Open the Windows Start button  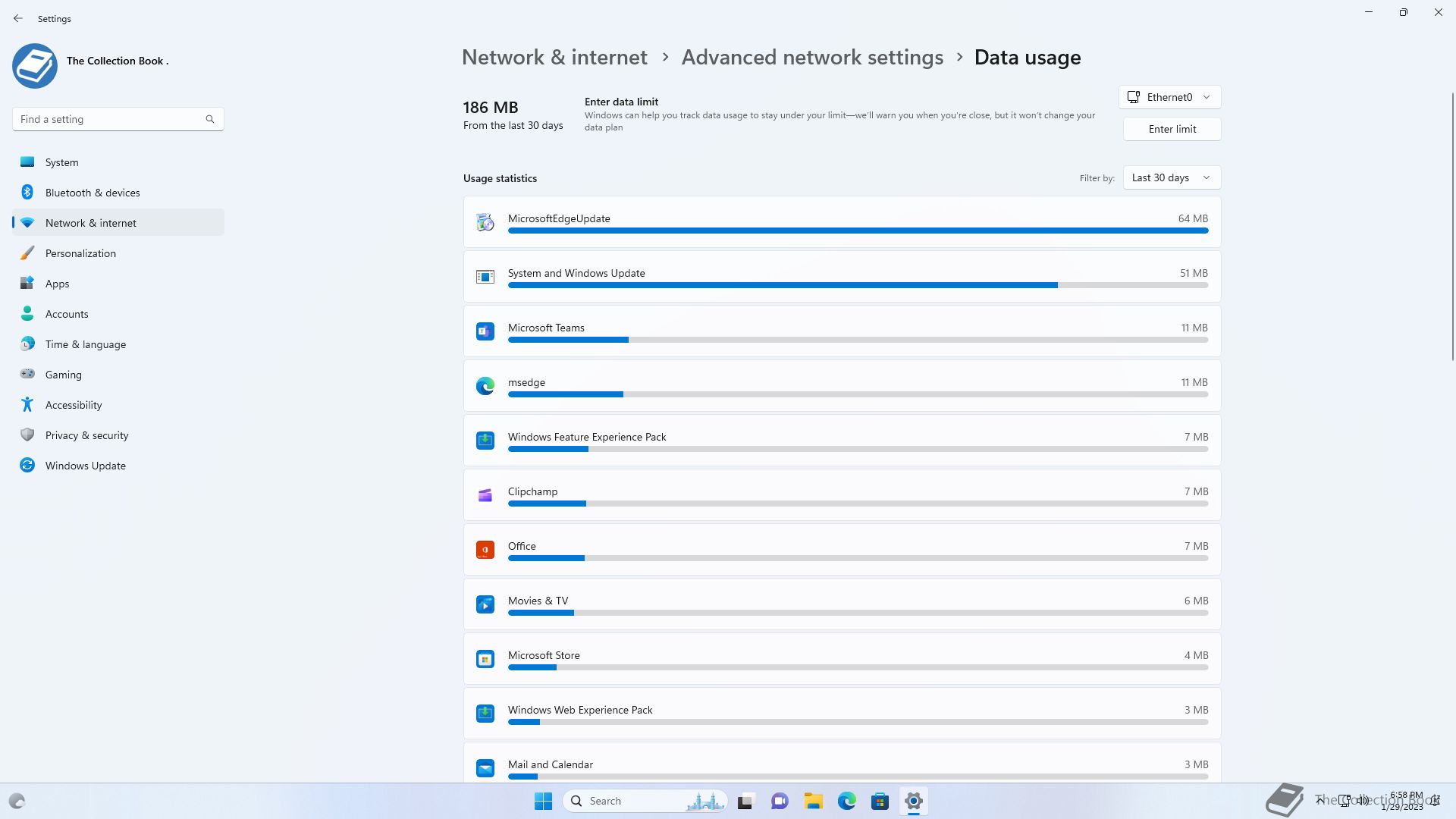[543, 801]
